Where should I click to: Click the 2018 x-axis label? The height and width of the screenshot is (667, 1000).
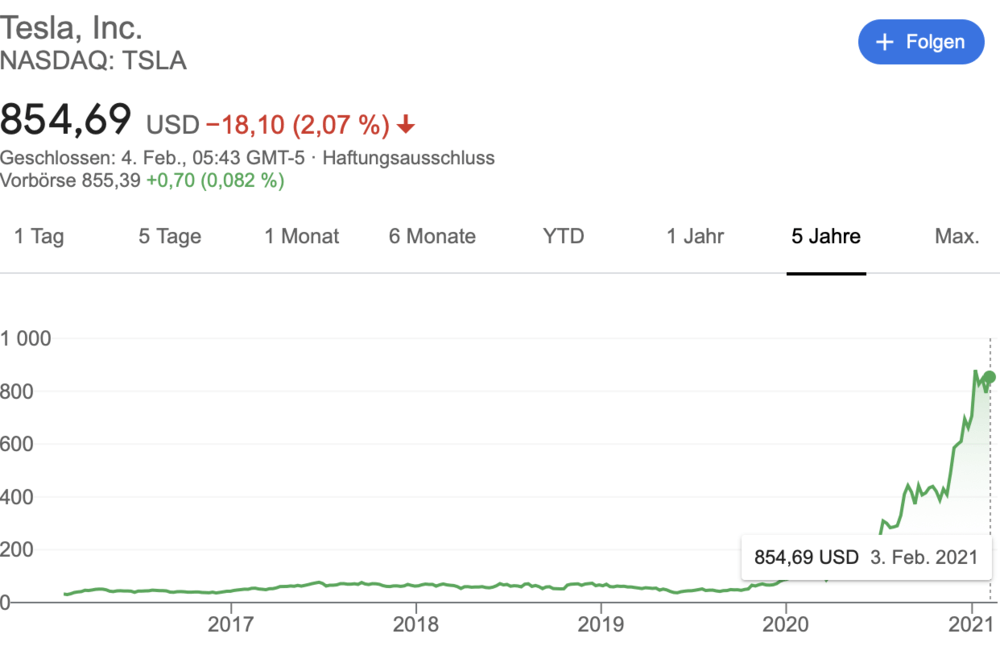point(416,624)
